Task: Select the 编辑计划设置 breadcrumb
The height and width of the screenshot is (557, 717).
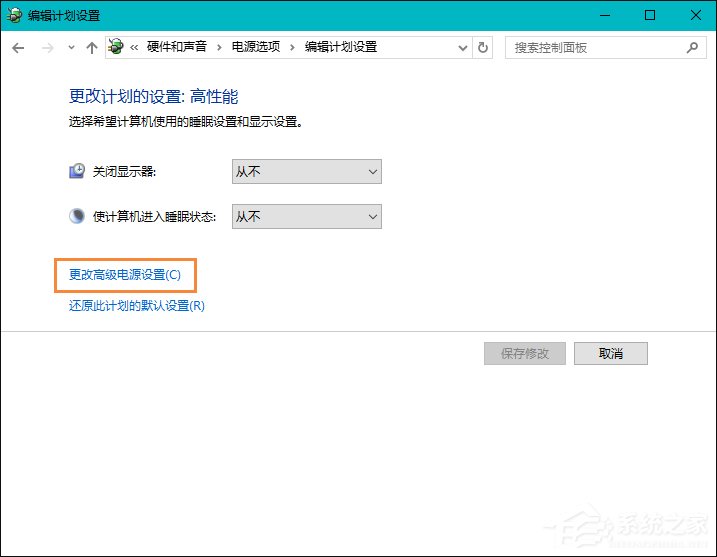Action: [341, 47]
